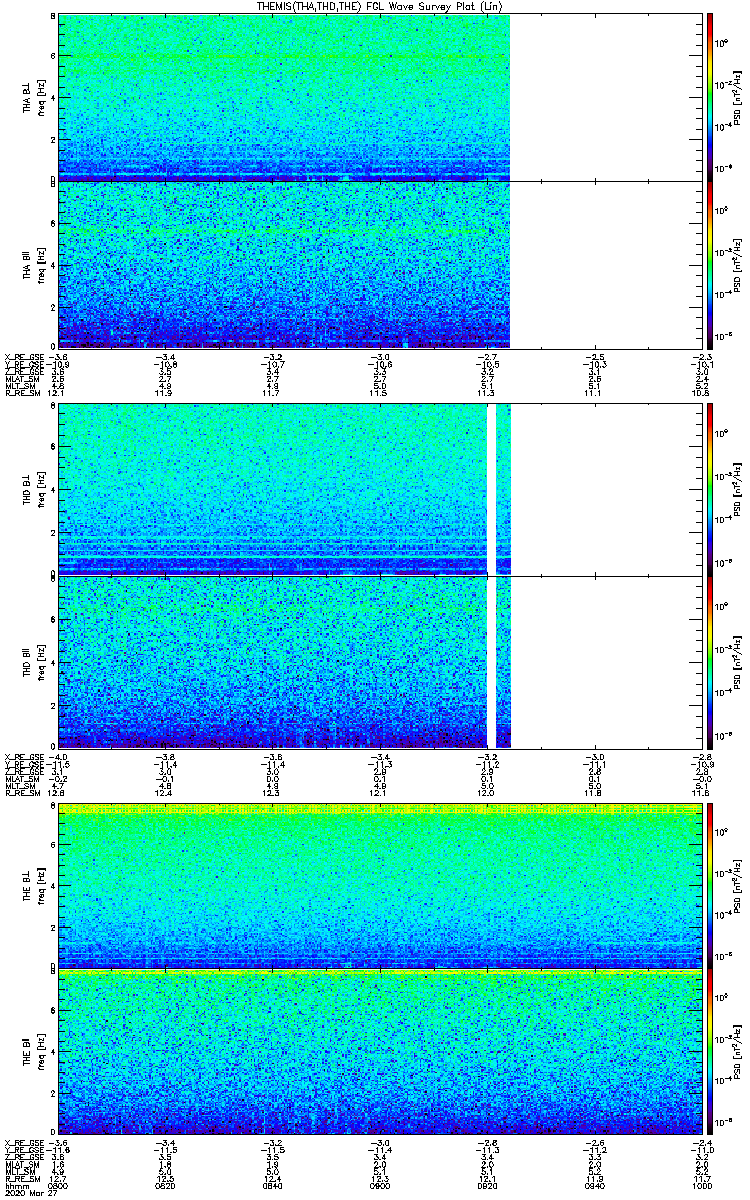Select the THD B-parallel spectrogram panel
The image size is (750, 1200).
pyautogui.click(x=380, y=662)
